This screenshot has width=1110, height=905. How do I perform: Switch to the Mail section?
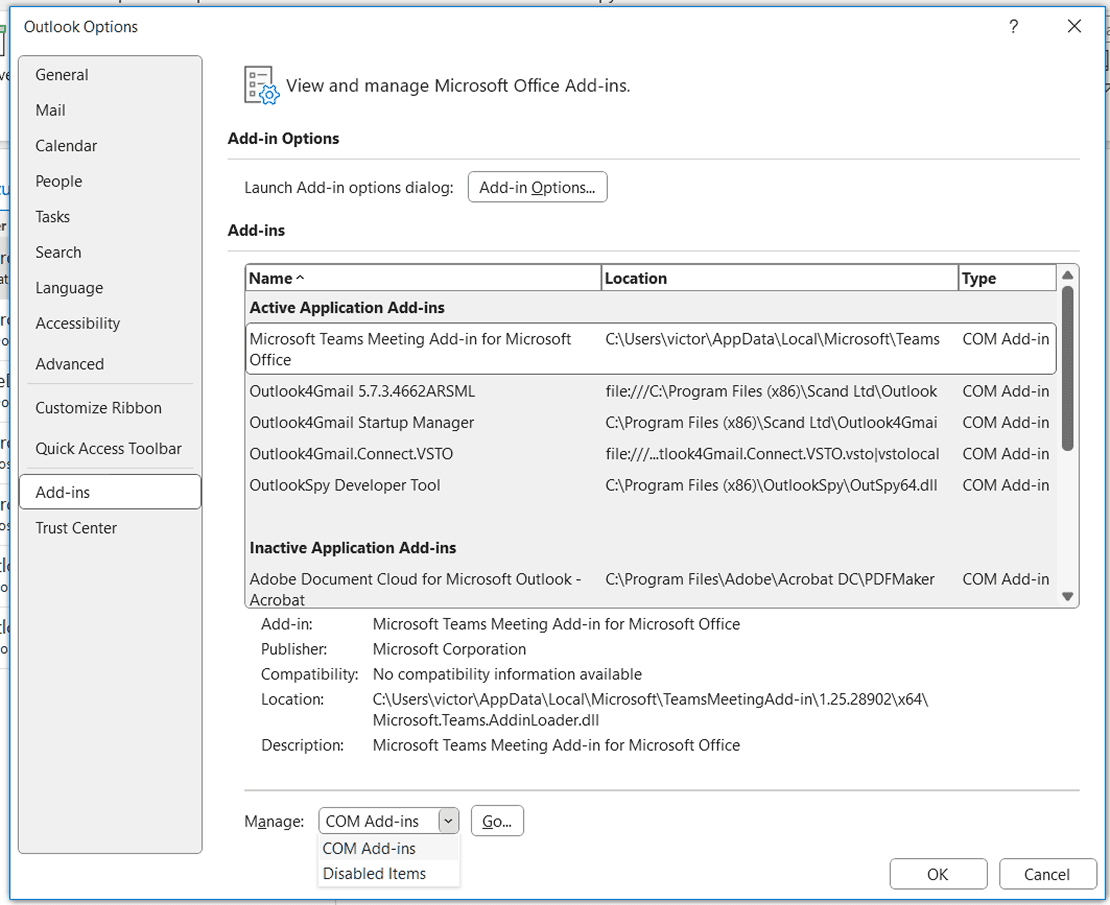point(50,110)
